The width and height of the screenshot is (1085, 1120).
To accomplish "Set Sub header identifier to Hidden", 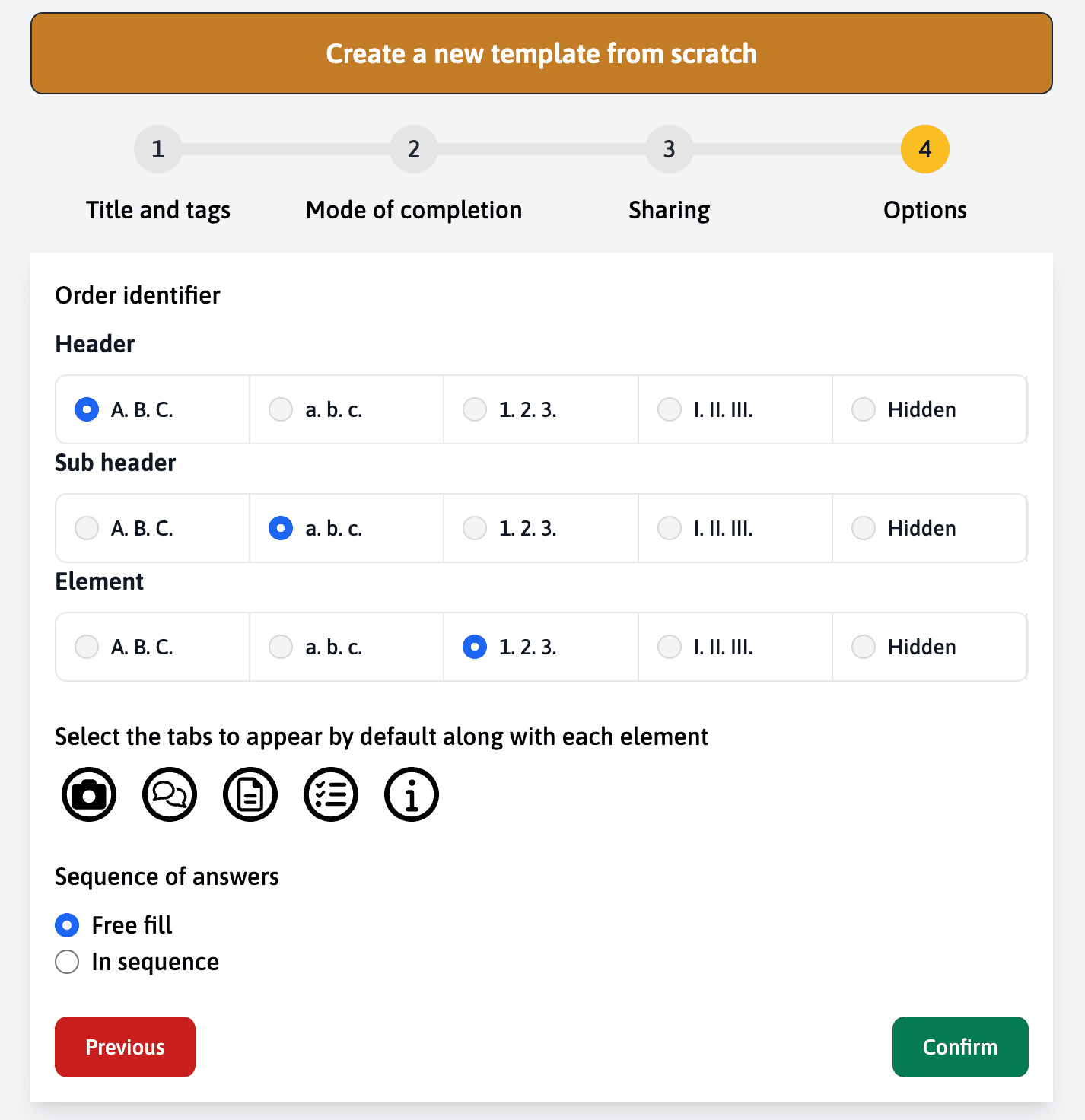I will [x=864, y=528].
